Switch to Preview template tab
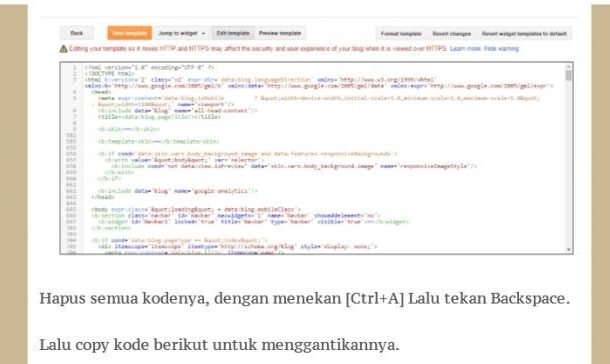This screenshot has height=364, width=610. (x=280, y=33)
